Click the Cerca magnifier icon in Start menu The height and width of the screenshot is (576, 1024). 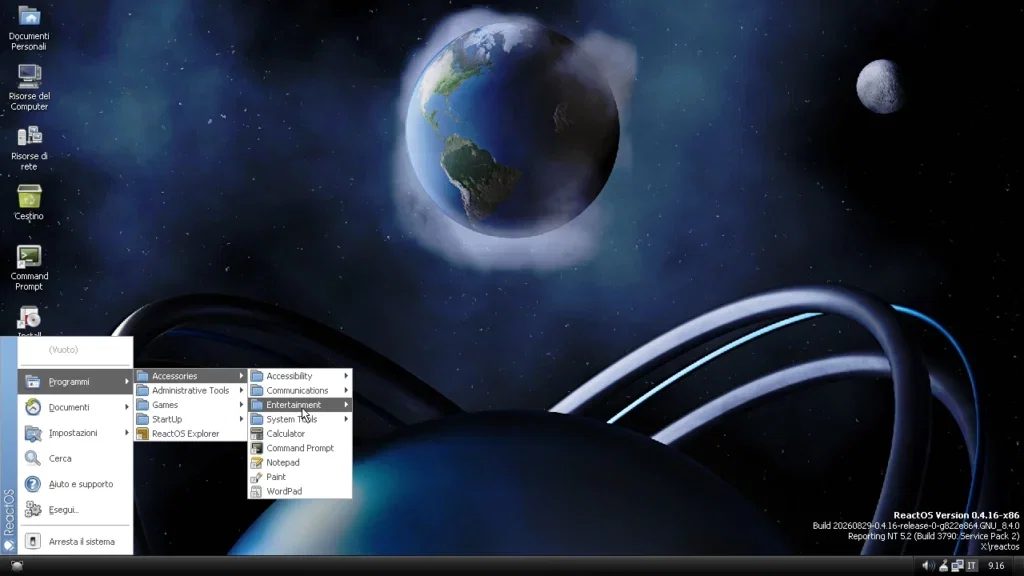point(33,458)
